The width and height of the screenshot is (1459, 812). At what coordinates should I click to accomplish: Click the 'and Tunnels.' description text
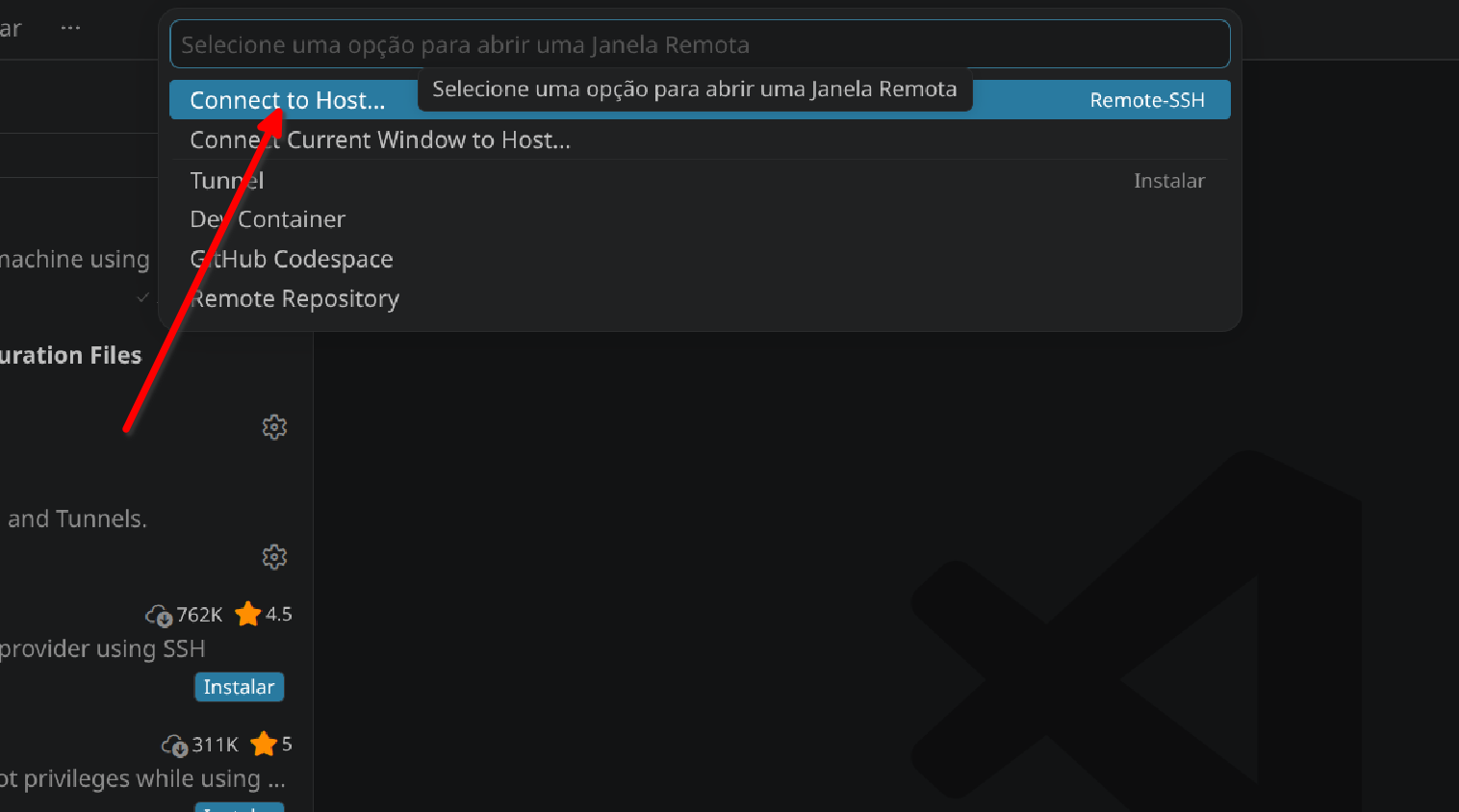click(x=78, y=520)
